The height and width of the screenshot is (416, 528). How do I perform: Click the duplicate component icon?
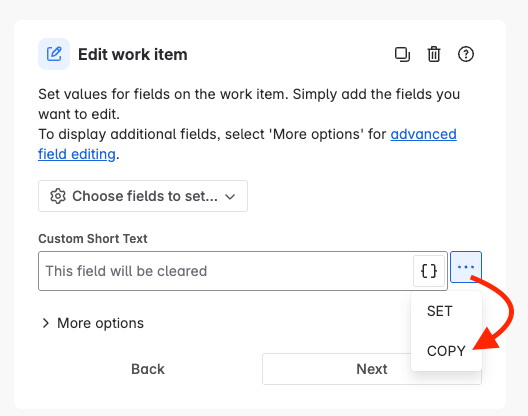click(402, 55)
